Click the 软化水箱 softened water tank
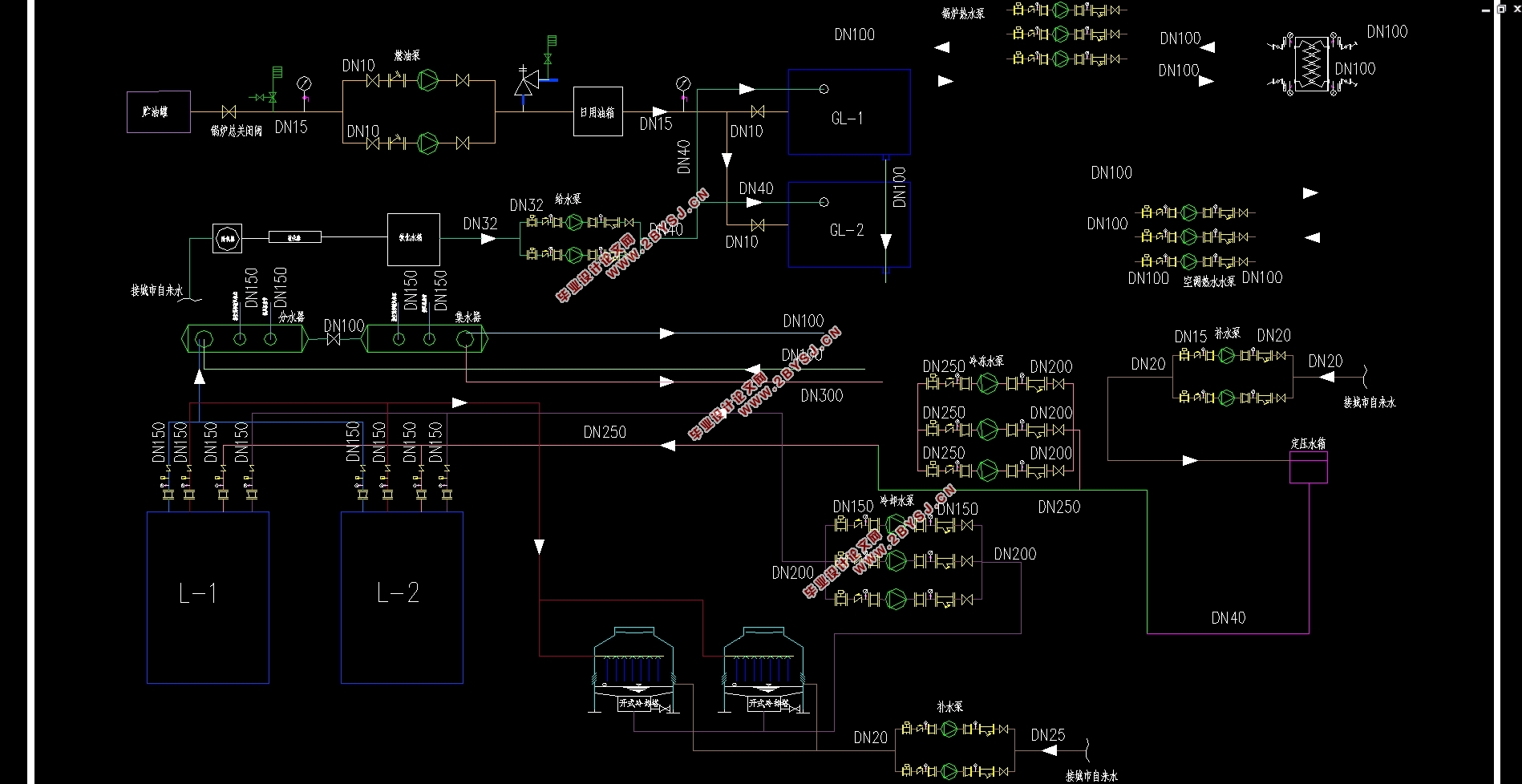Image resolution: width=1522 pixels, height=784 pixels. [x=414, y=239]
